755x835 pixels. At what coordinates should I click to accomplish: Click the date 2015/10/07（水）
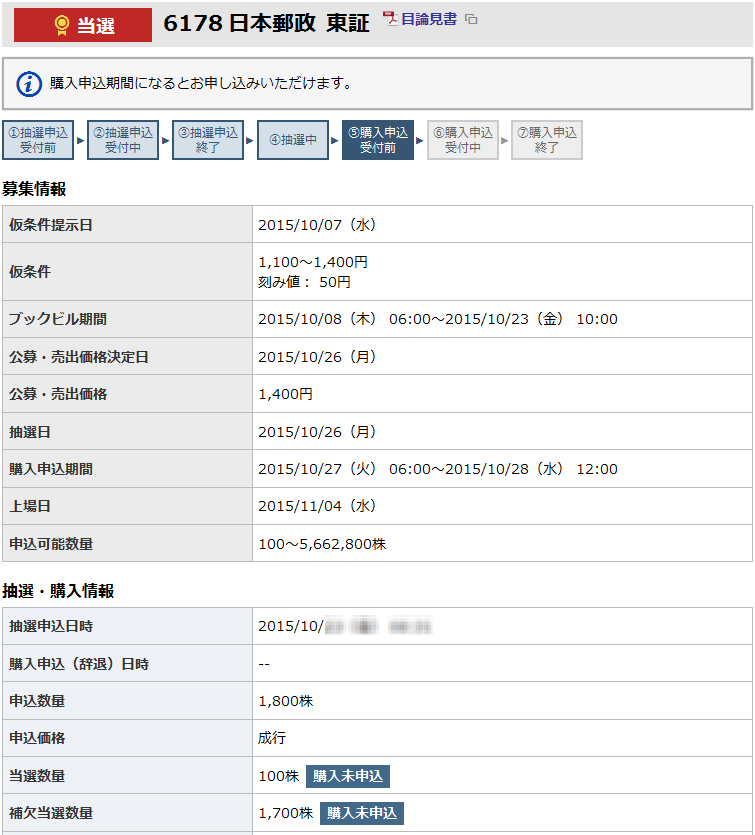pos(318,225)
